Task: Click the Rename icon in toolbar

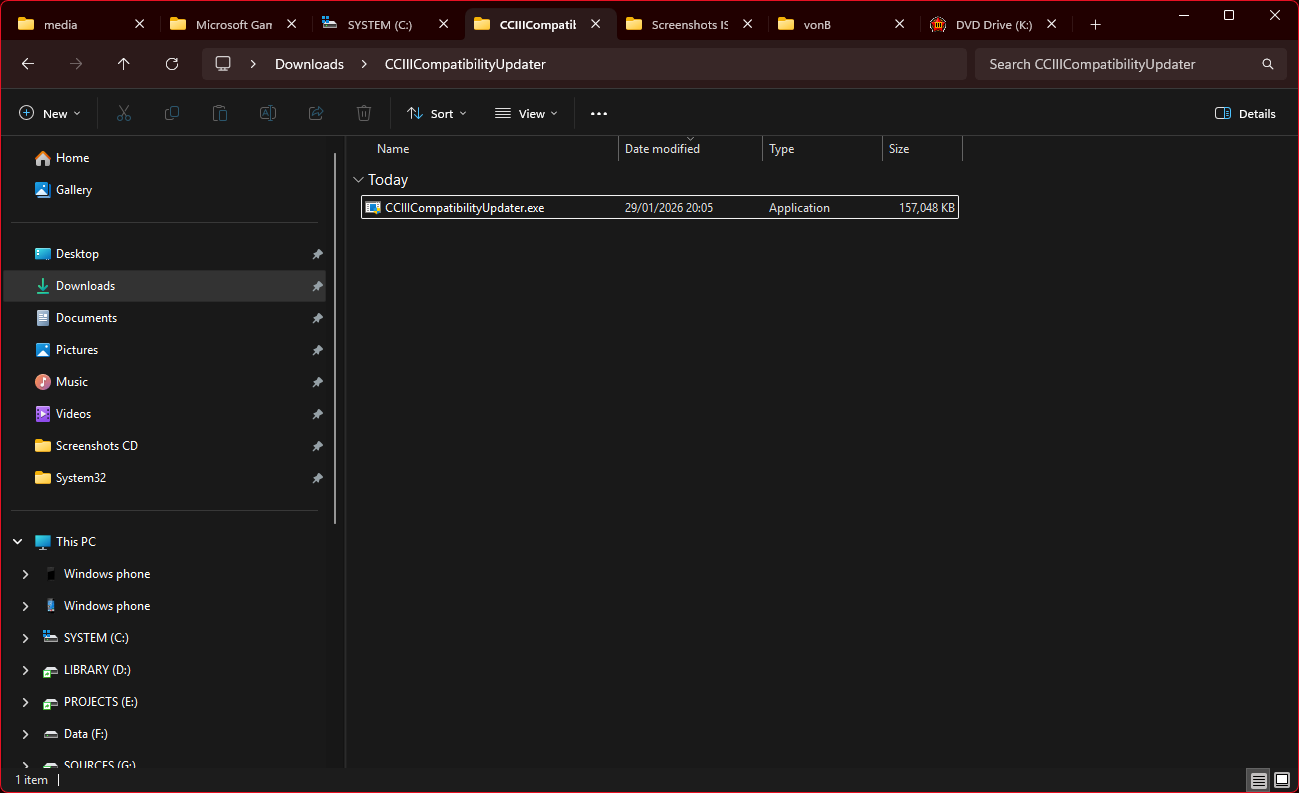Action: tap(268, 114)
